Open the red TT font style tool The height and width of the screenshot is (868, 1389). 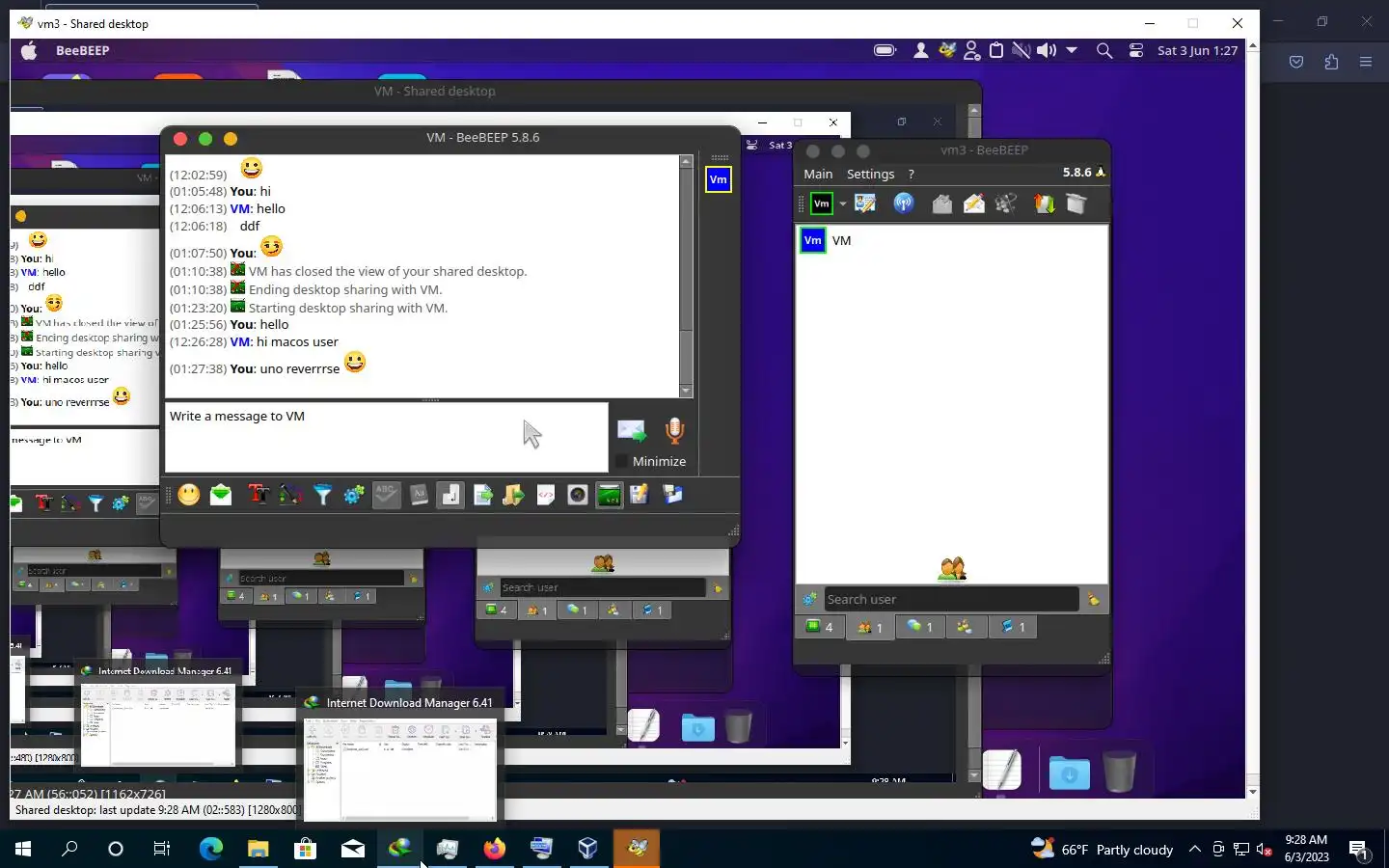pos(258,495)
